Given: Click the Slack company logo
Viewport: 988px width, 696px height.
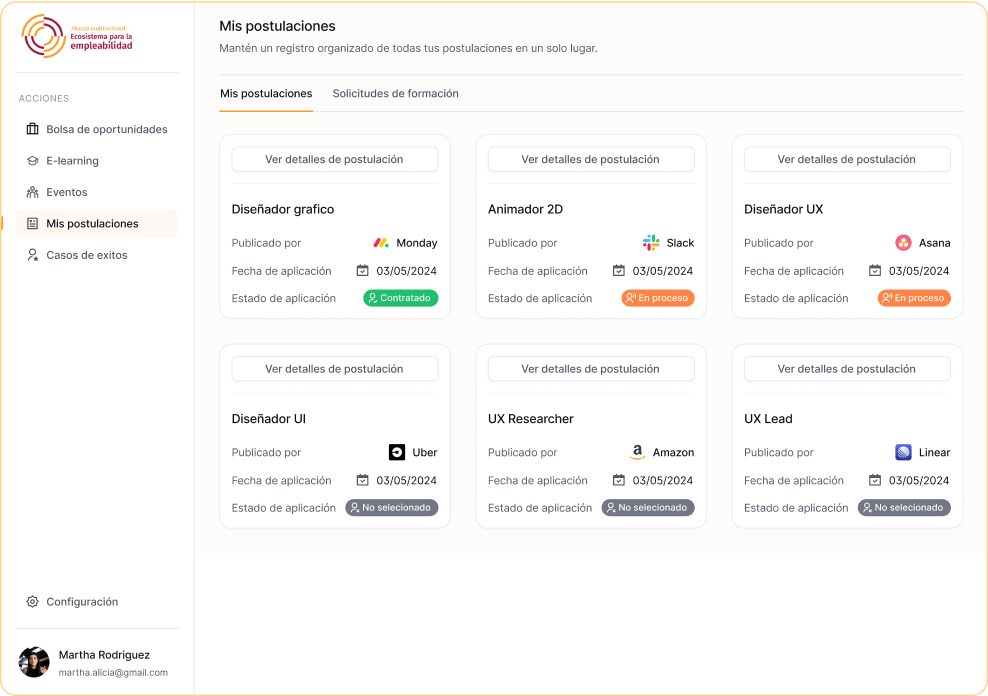Looking at the screenshot, I should [x=651, y=242].
